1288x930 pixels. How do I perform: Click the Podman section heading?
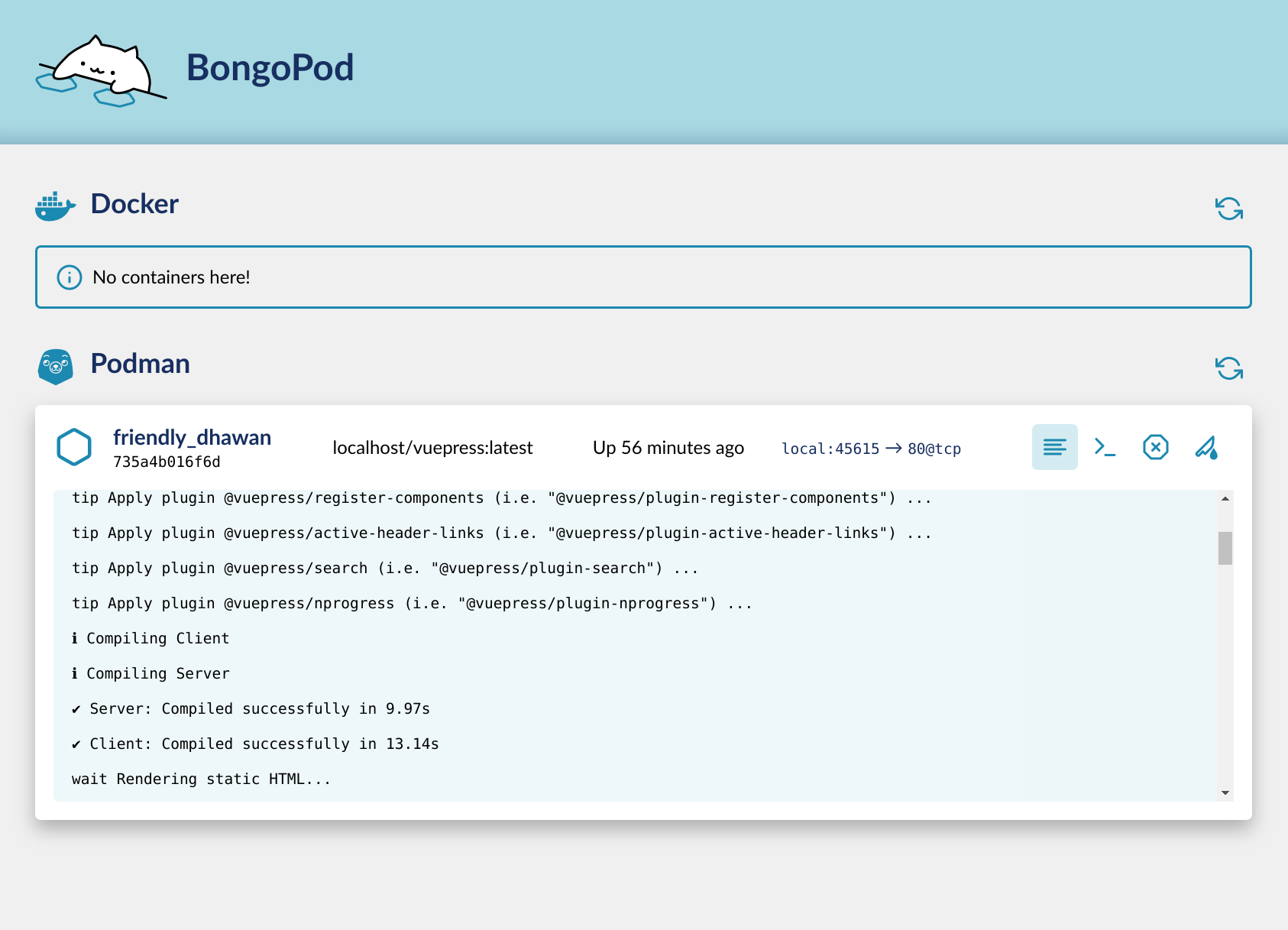140,364
